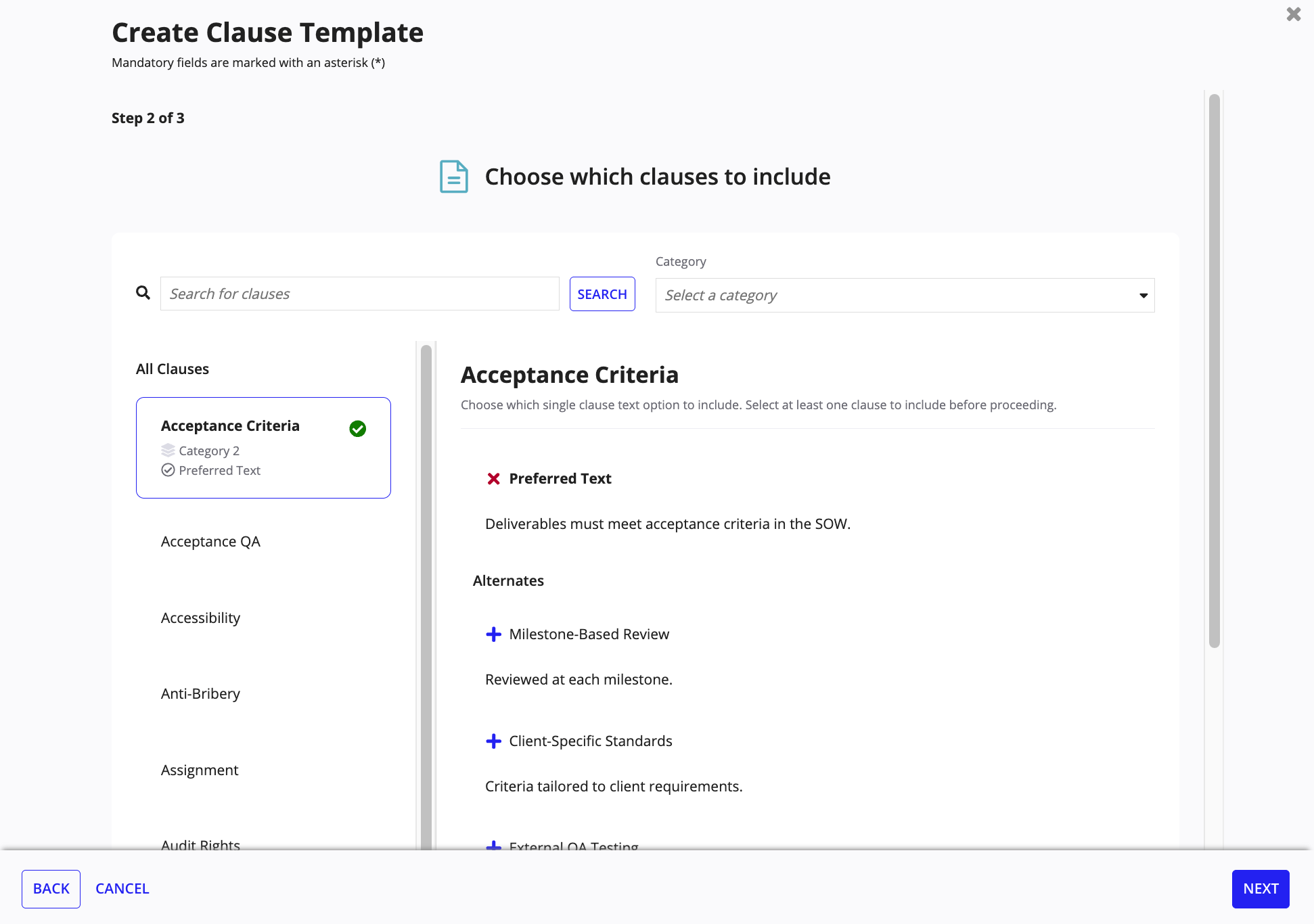Select the Accessibility clause
Image resolution: width=1314 pixels, height=924 pixels.
(x=200, y=618)
